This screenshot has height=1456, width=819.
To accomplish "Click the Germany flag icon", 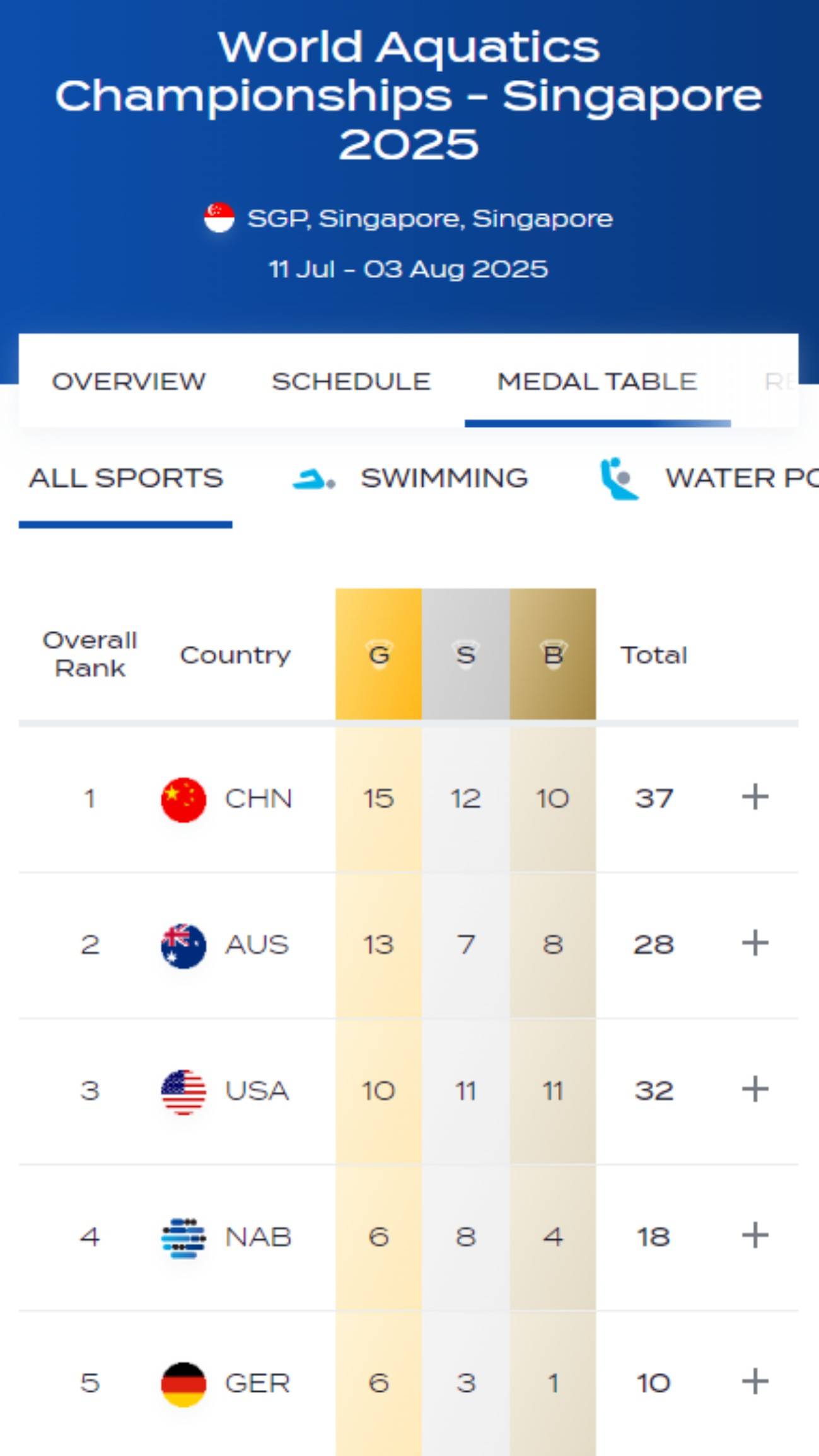I will pos(183,1384).
